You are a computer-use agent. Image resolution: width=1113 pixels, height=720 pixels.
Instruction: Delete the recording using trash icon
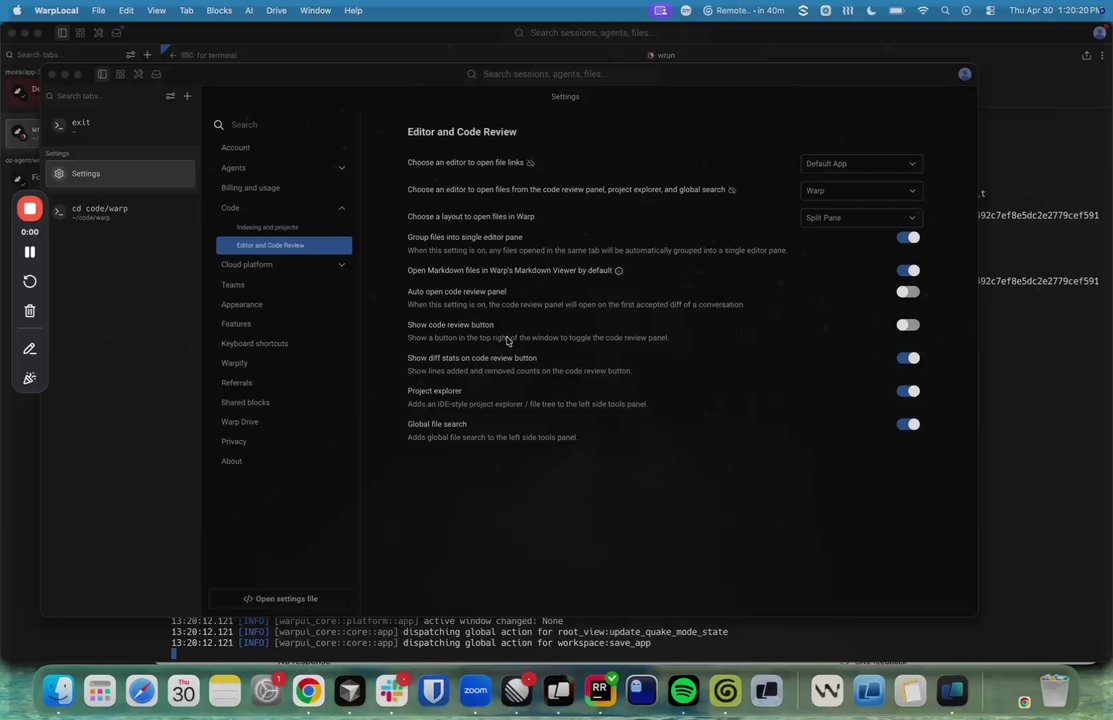(30, 310)
